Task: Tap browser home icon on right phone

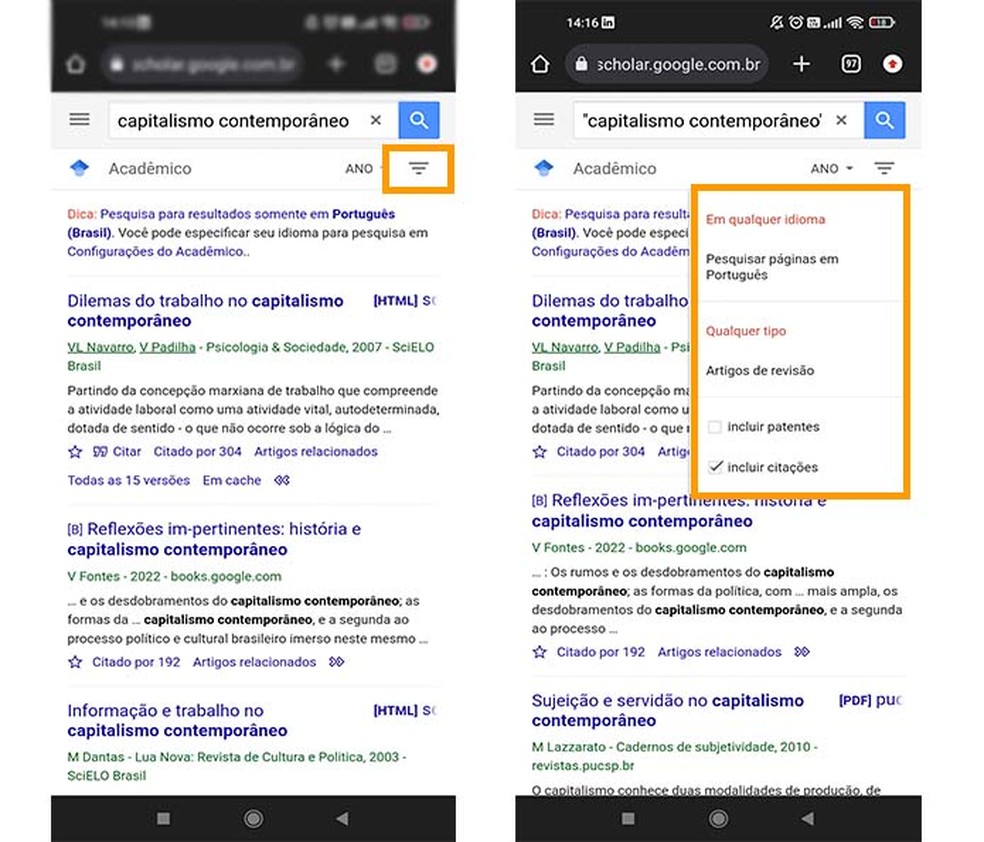Action: tap(540, 64)
